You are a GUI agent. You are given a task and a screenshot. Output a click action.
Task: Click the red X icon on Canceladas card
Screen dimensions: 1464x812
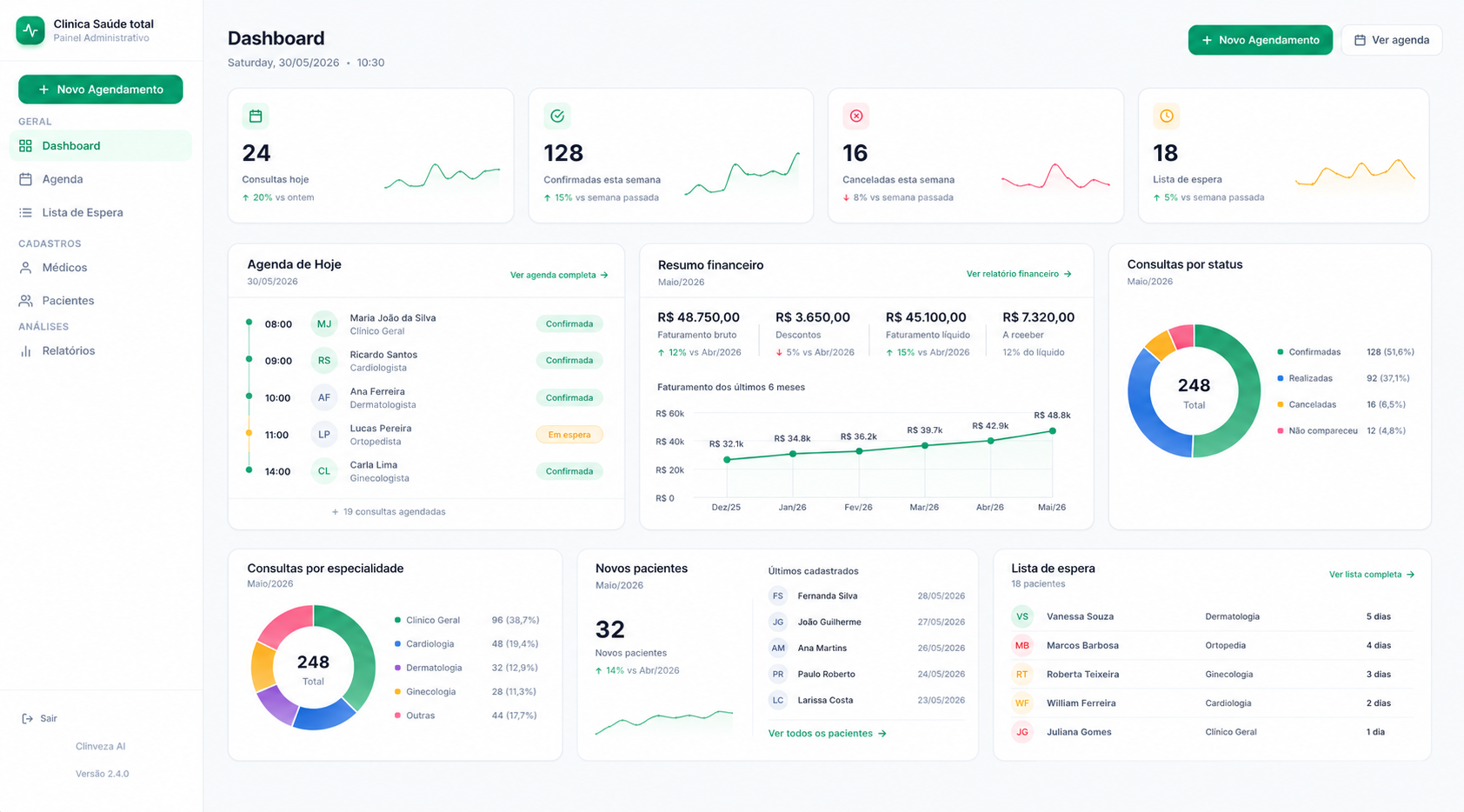point(856,116)
